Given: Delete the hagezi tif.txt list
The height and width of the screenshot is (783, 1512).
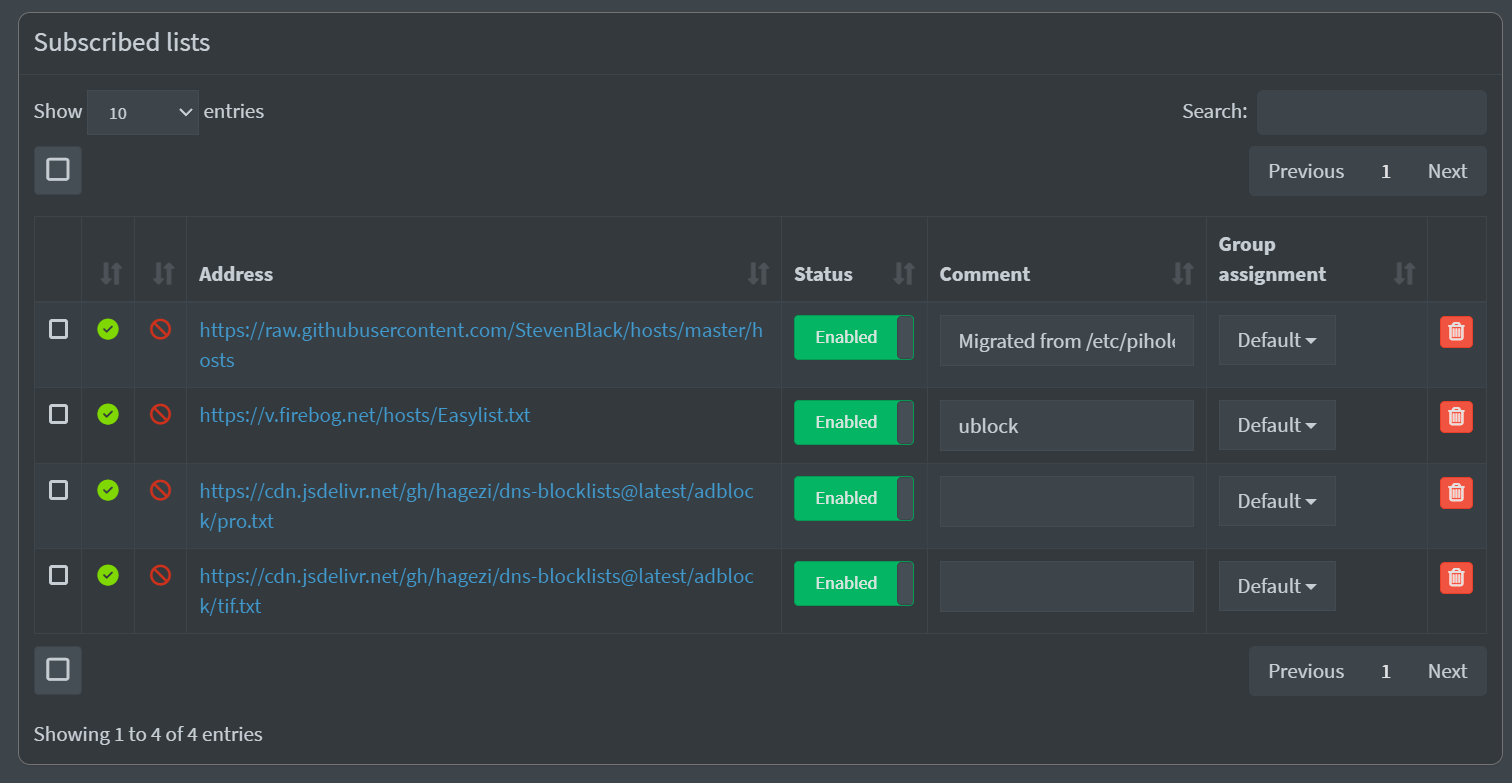Looking at the screenshot, I should (1455, 577).
